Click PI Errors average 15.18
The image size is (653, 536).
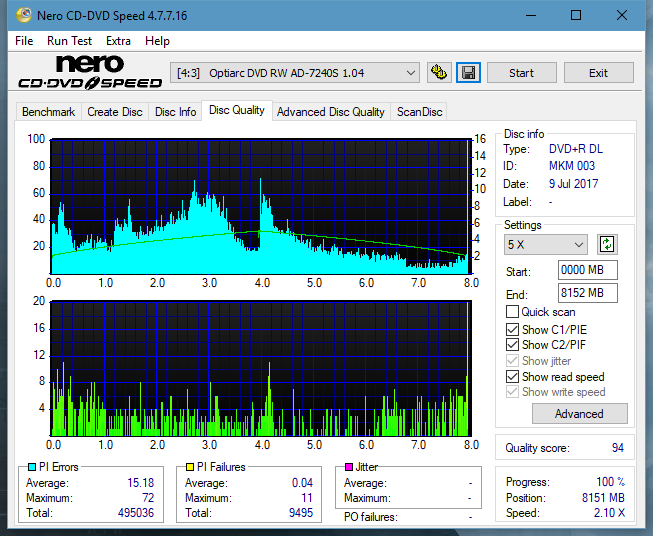140,483
